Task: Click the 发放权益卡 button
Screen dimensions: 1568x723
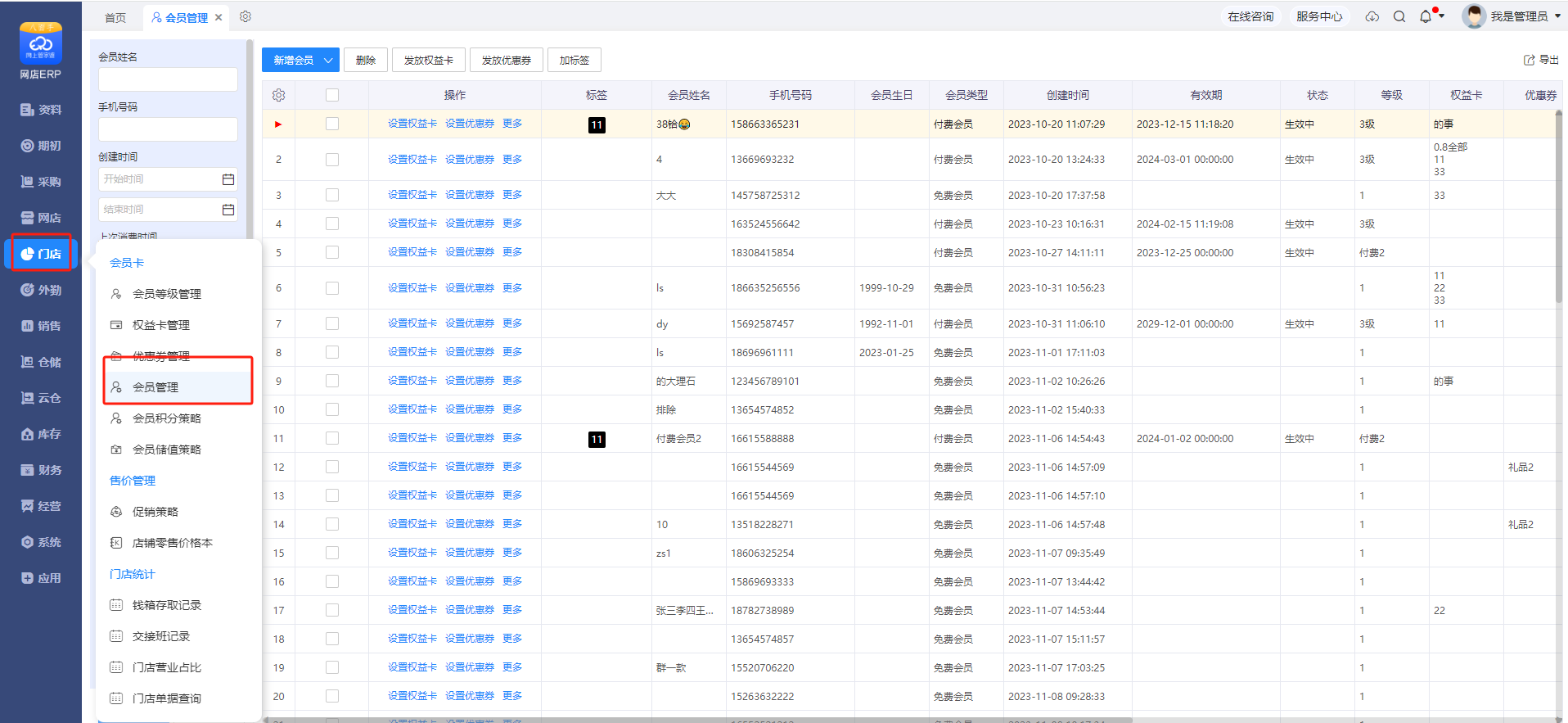Action: (x=428, y=60)
